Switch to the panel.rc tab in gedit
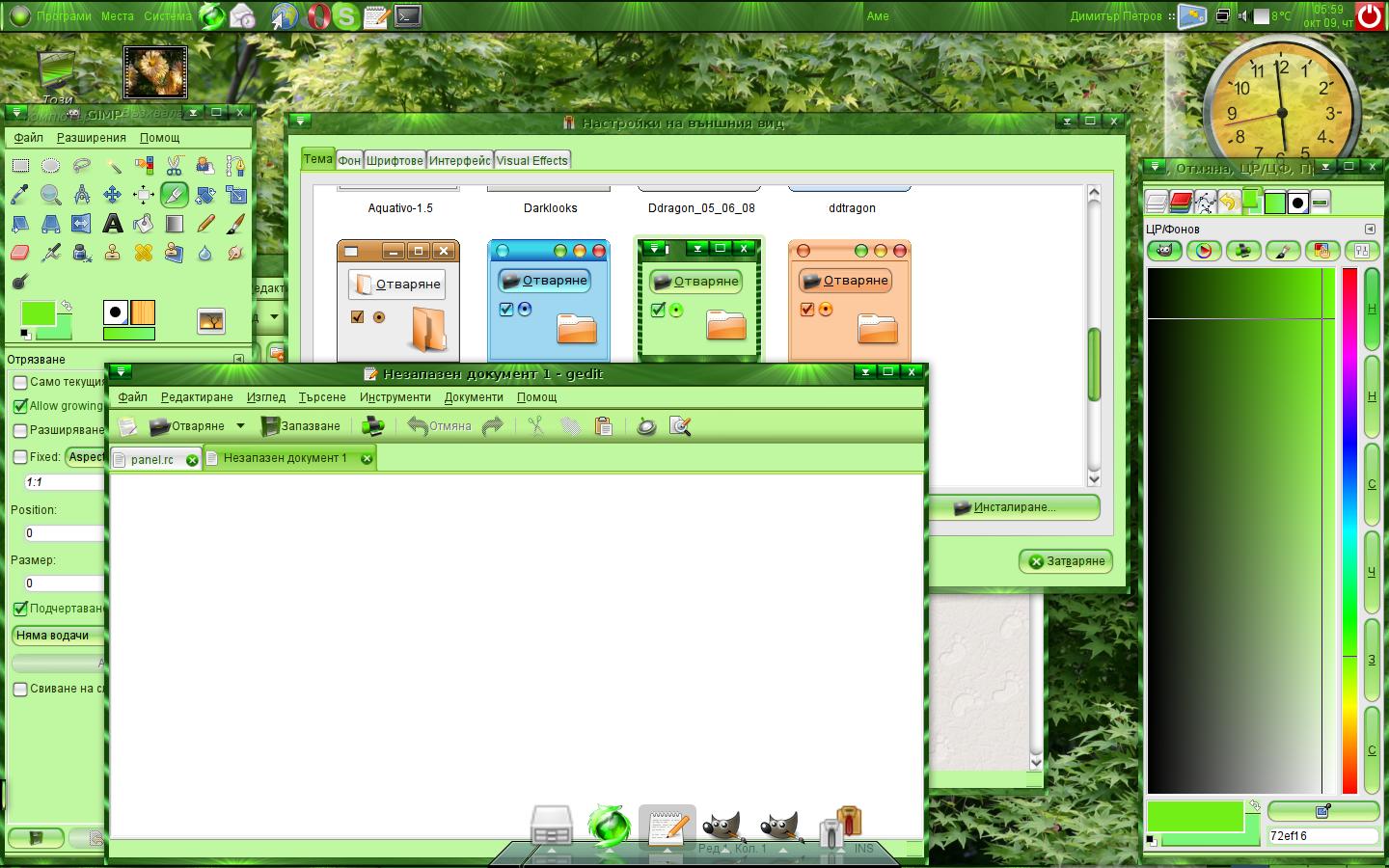Viewport: 1389px width, 868px height. coord(155,459)
